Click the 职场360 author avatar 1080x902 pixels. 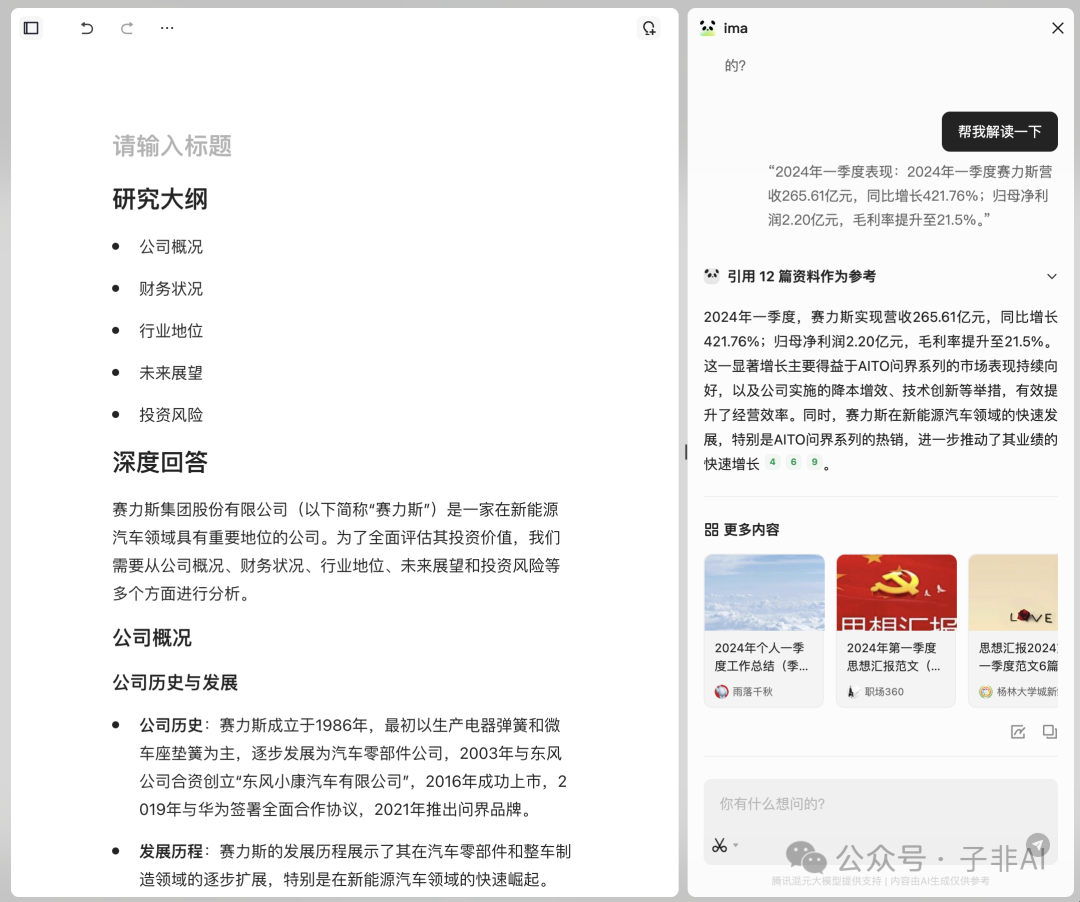853,691
